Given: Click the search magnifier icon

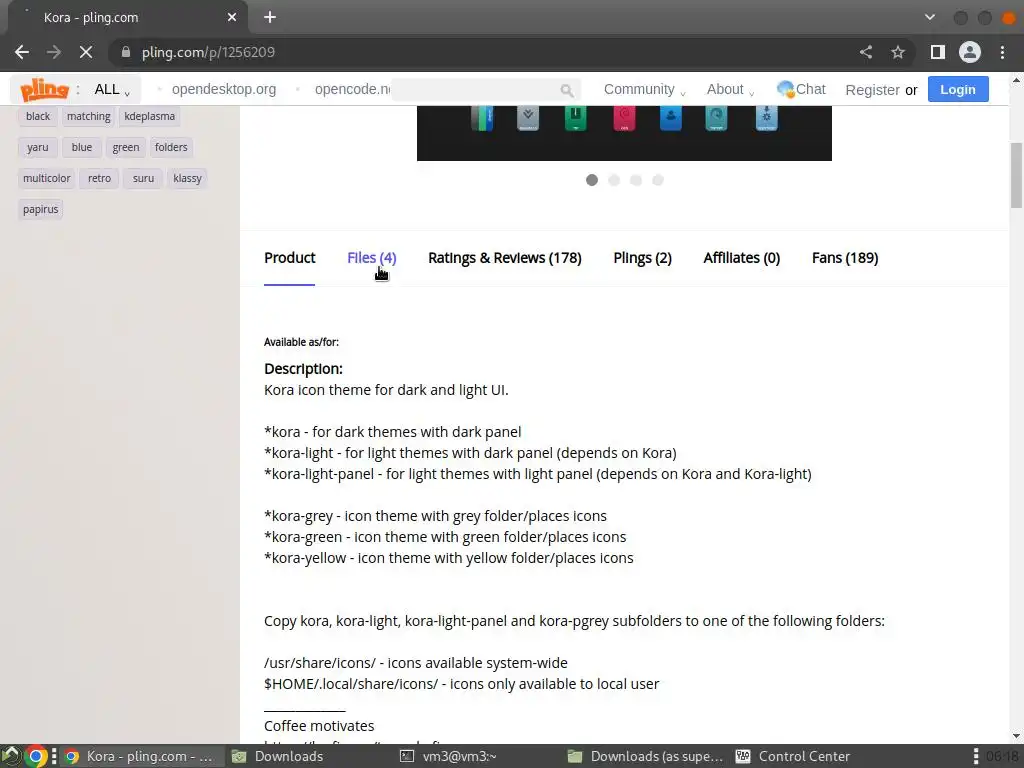Looking at the screenshot, I should coord(567,90).
